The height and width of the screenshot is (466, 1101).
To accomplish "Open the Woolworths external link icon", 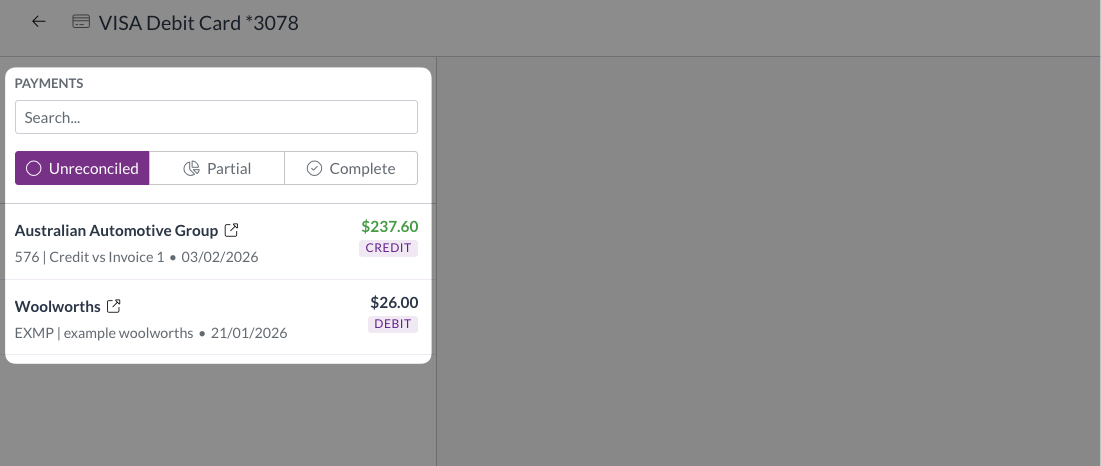I will click(114, 306).
